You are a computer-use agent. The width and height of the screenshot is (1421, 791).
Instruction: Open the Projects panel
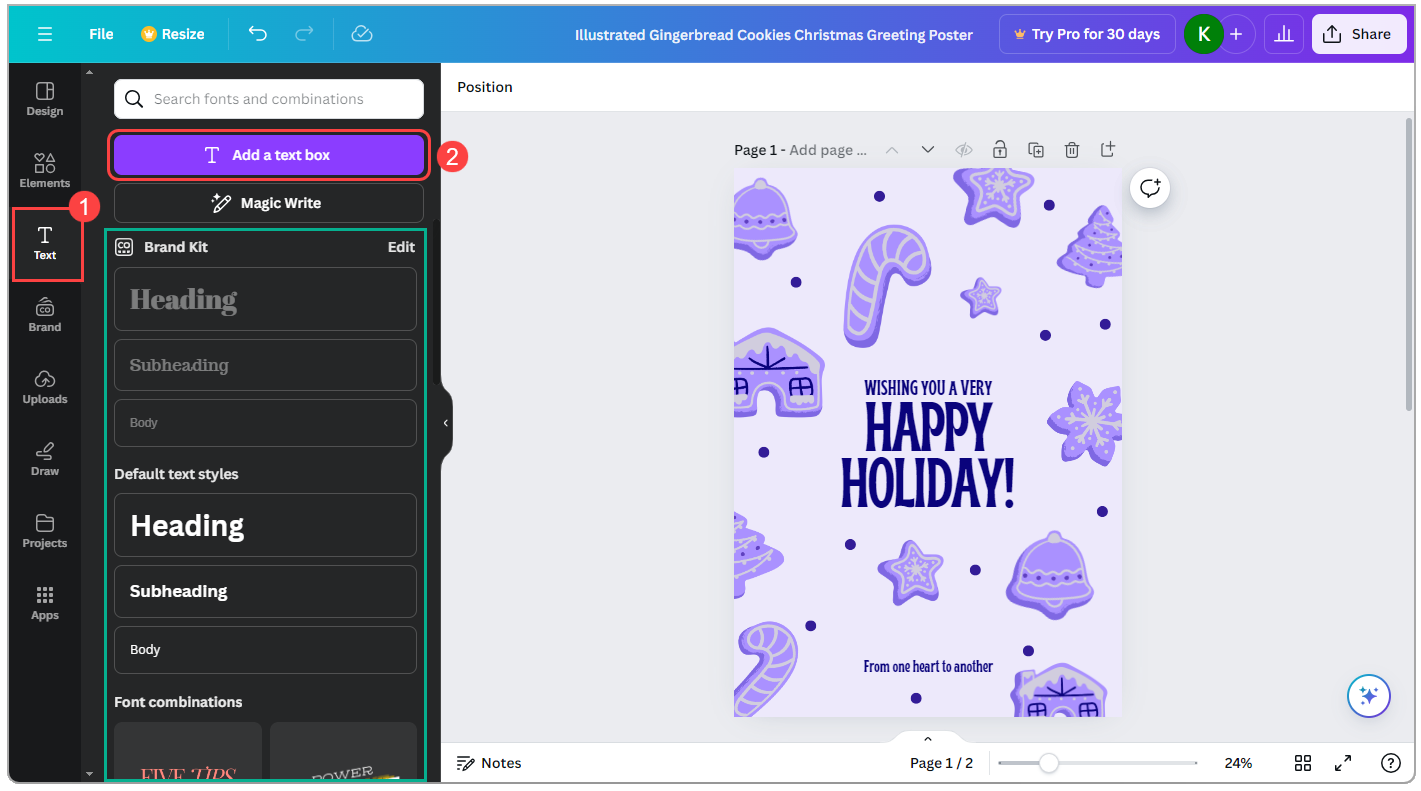[x=44, y=531]
